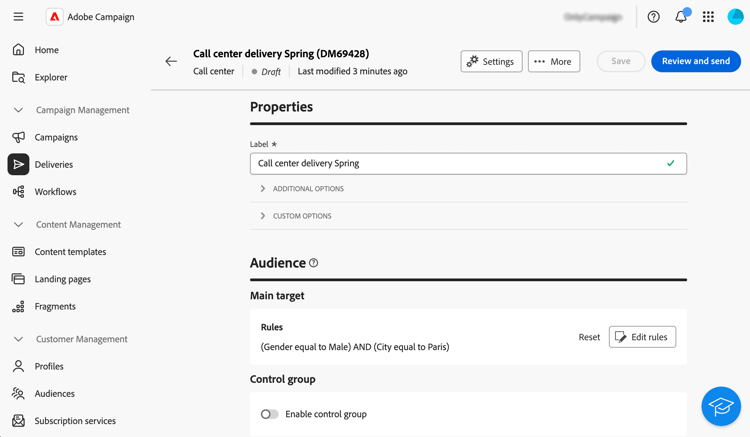Open the hamburger navigation menu
This screenshot has width=750, height=437.
click(x=18, y=17)
